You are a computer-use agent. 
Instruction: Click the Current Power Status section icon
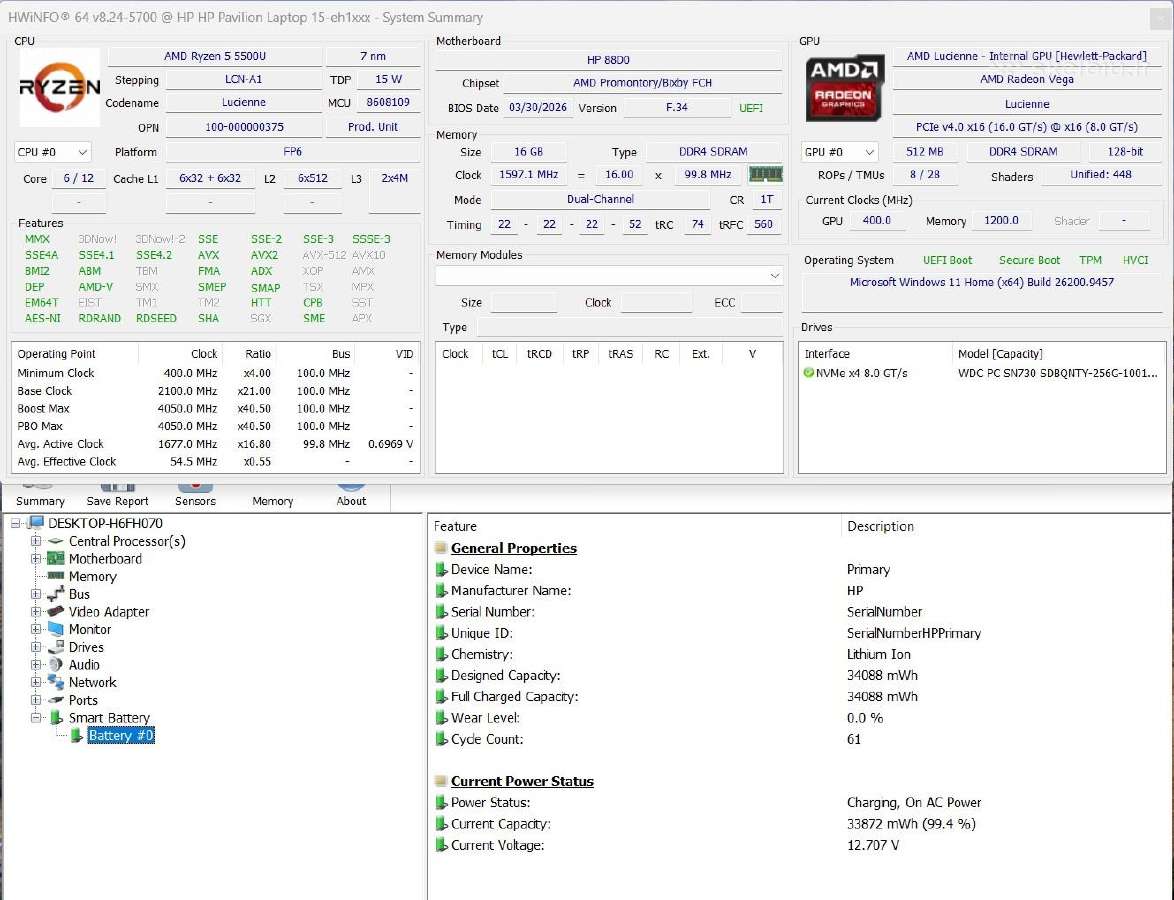coord(441,780)
